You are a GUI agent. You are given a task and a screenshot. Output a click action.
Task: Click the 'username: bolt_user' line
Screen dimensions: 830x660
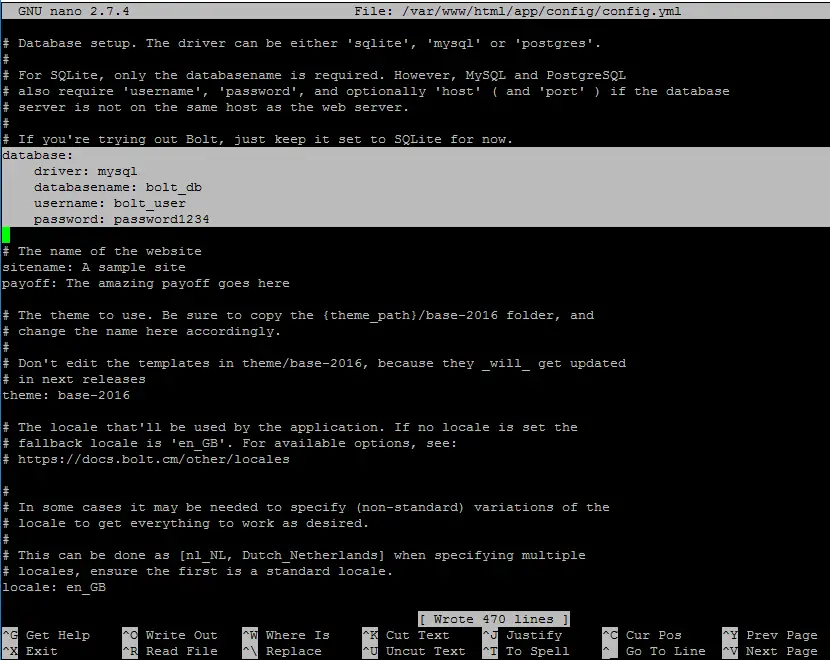[110, 203]
